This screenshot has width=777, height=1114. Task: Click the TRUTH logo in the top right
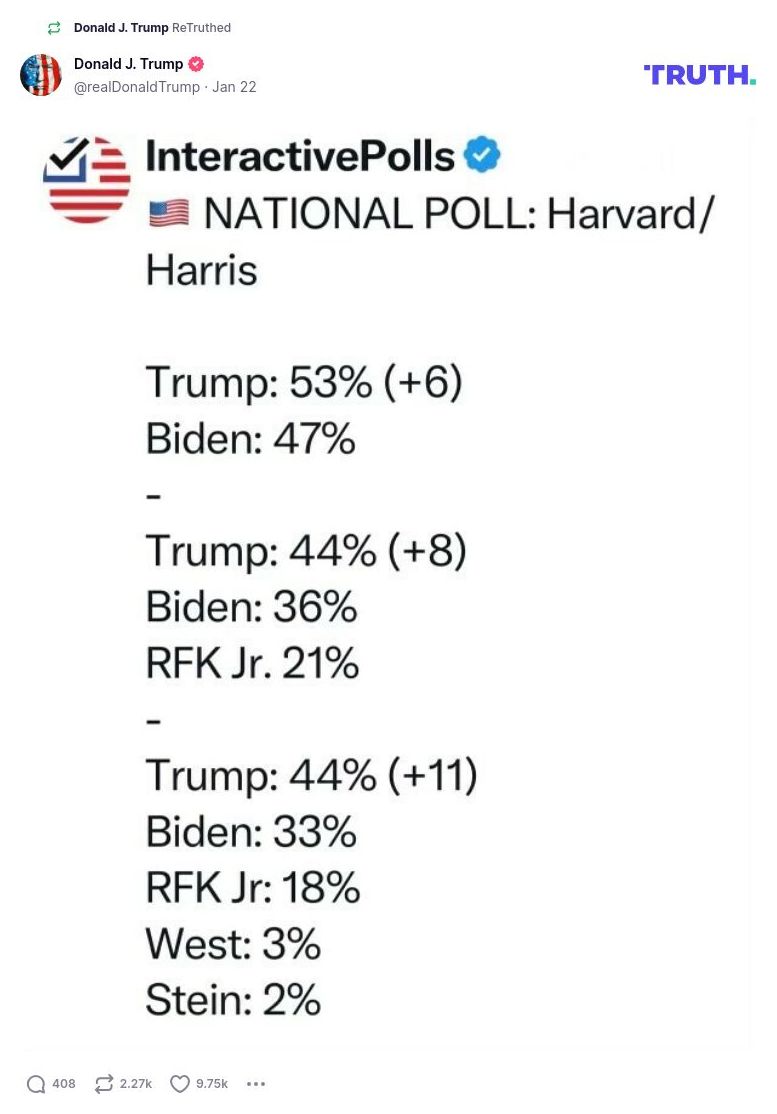699,74
